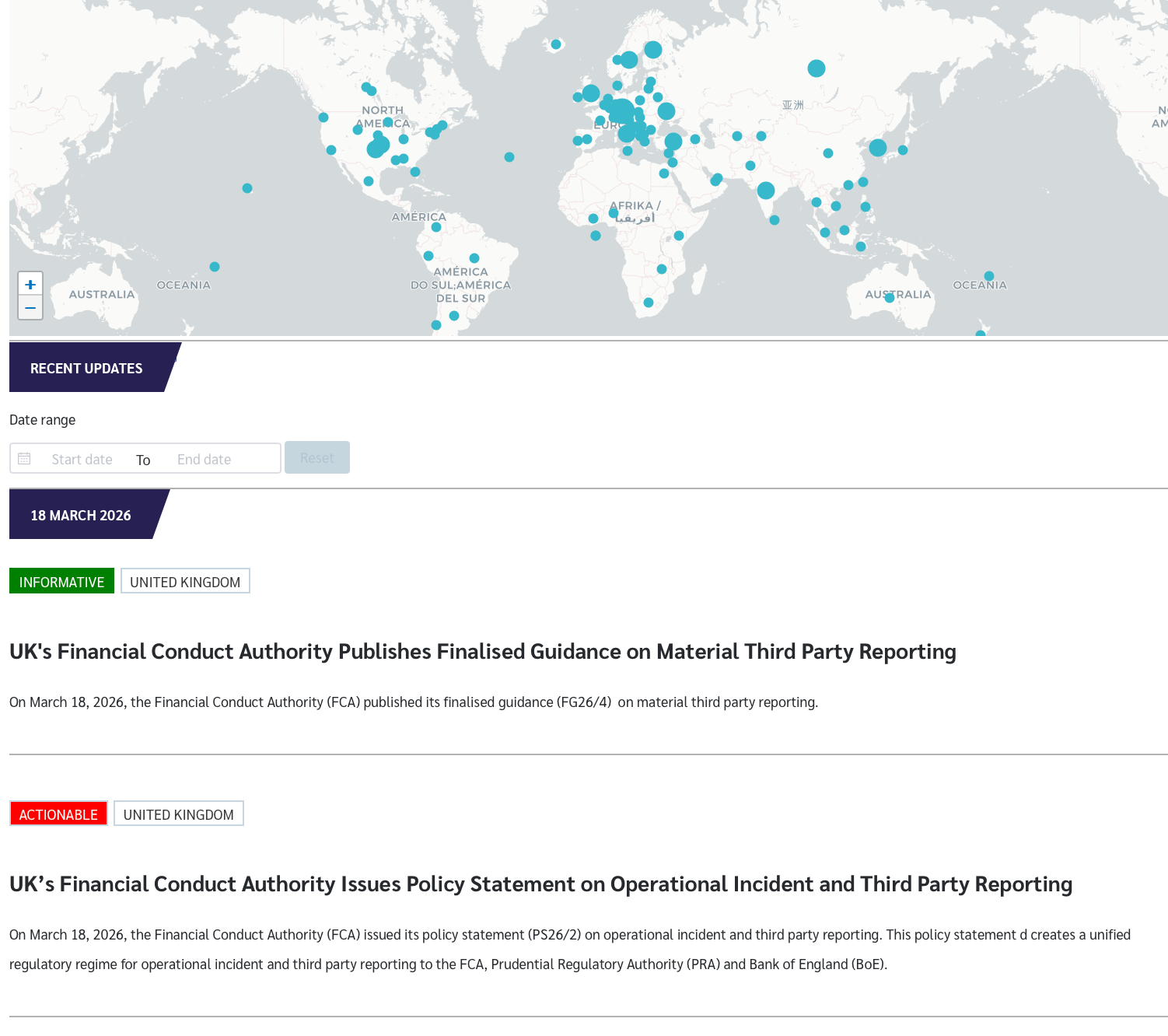This screenshot has height=1036, width=1168.
Task: Click the Informative tag
Action: click(x=61, y=581)
